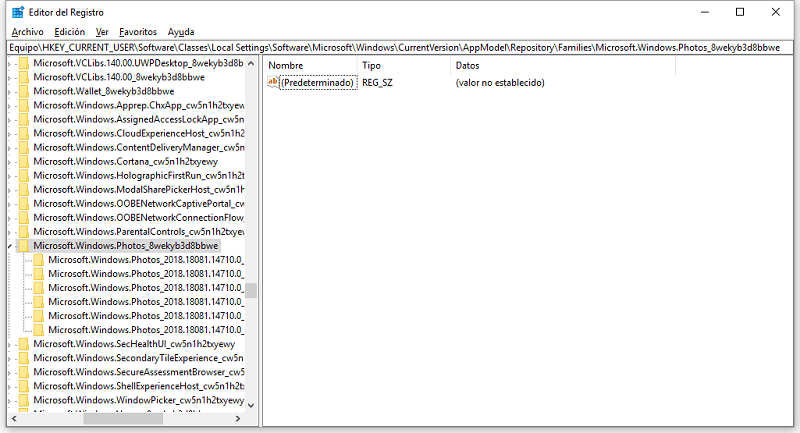Select Microsoft.Windows.HolographicFirstRun key
800x433 pixels.
[x=139, y=175]
